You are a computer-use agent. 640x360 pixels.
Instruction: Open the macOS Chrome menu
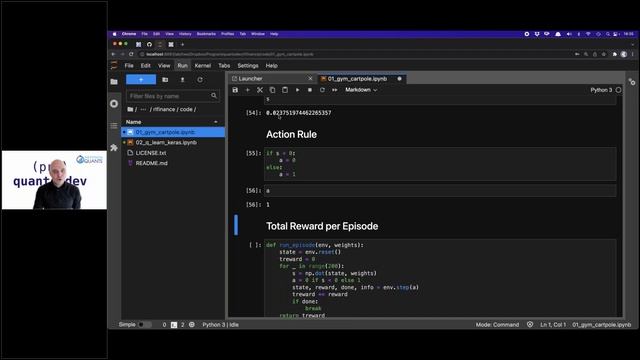[129, 34]
